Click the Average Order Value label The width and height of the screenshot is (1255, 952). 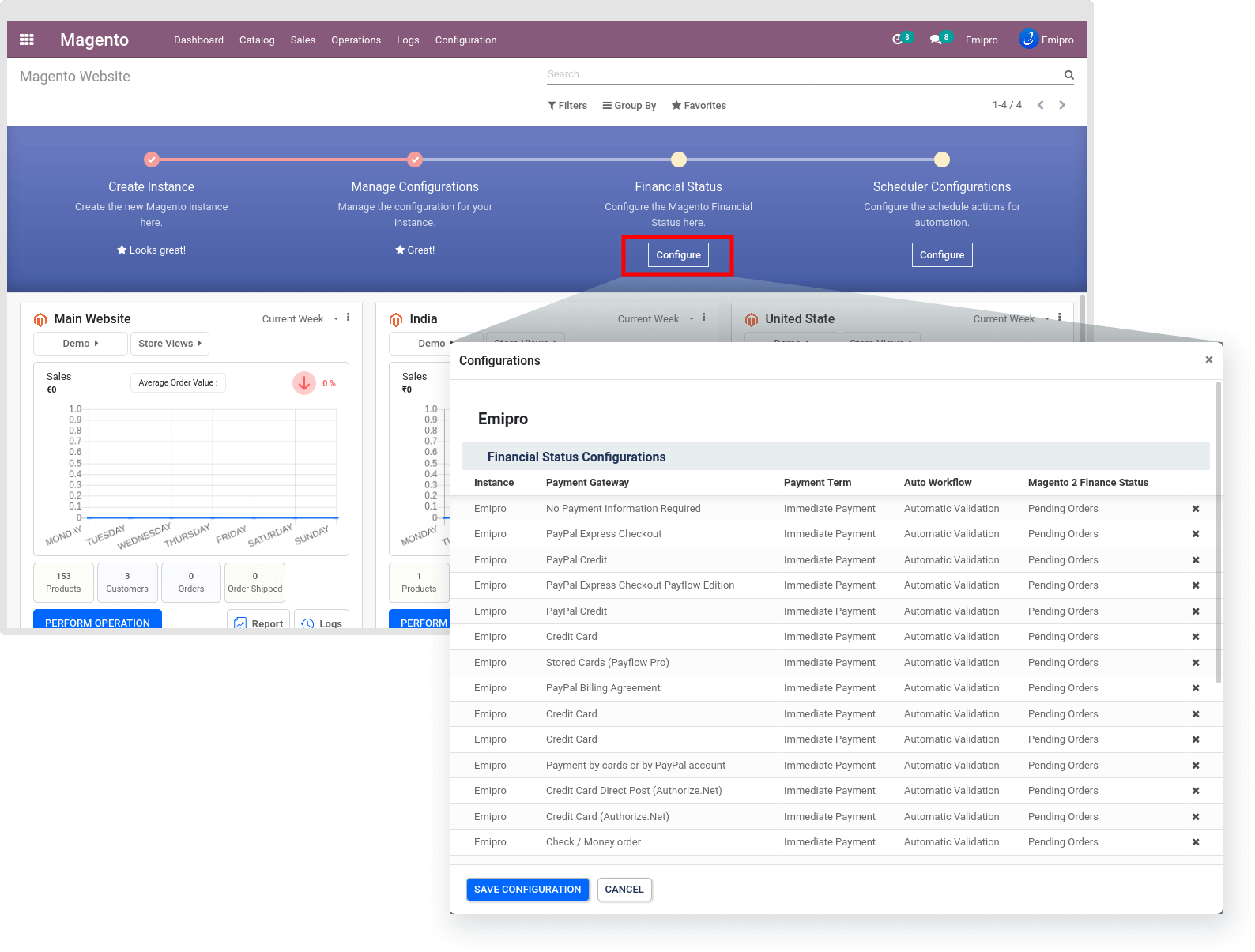[179, 383]
